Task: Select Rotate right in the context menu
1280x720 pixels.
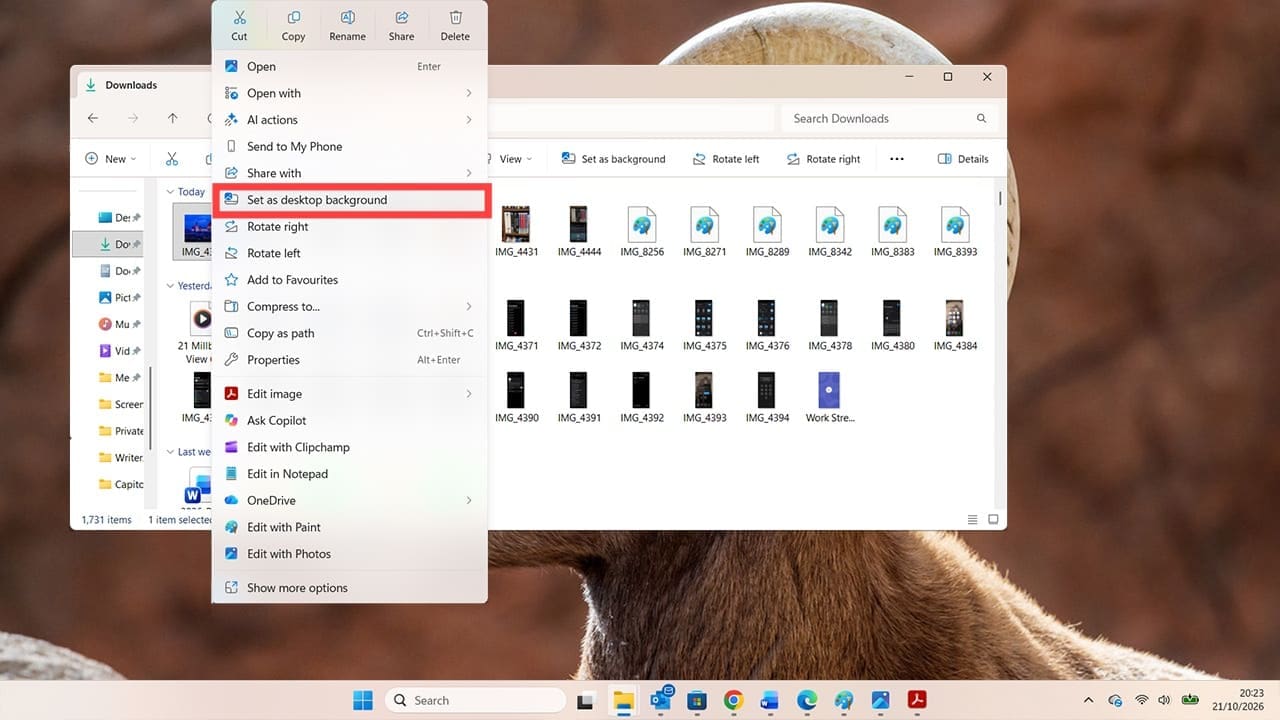Action: (x=349, y=227)
